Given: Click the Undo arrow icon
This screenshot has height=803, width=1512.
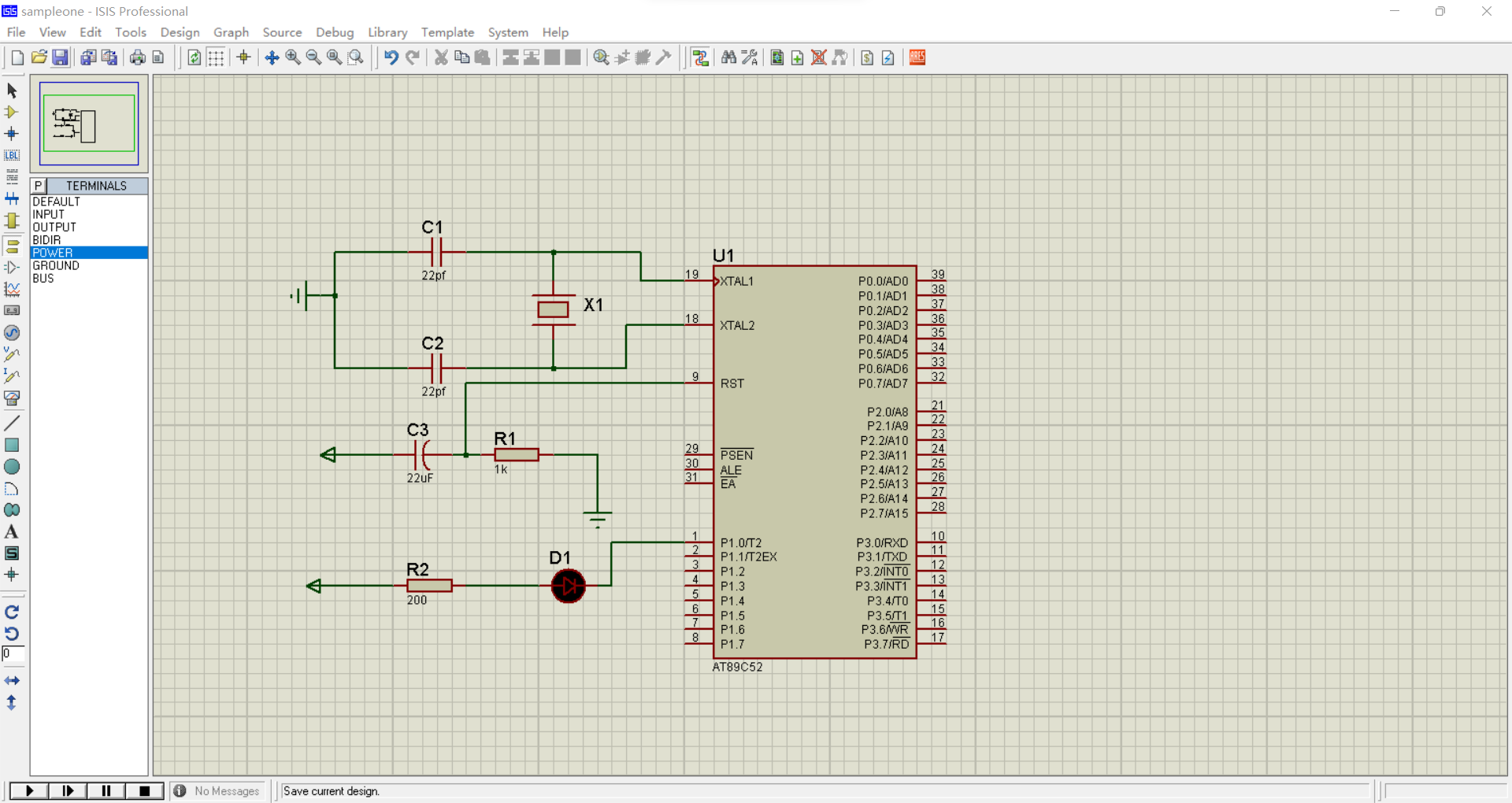Looking at the screenshot, I should coord(391,57).
